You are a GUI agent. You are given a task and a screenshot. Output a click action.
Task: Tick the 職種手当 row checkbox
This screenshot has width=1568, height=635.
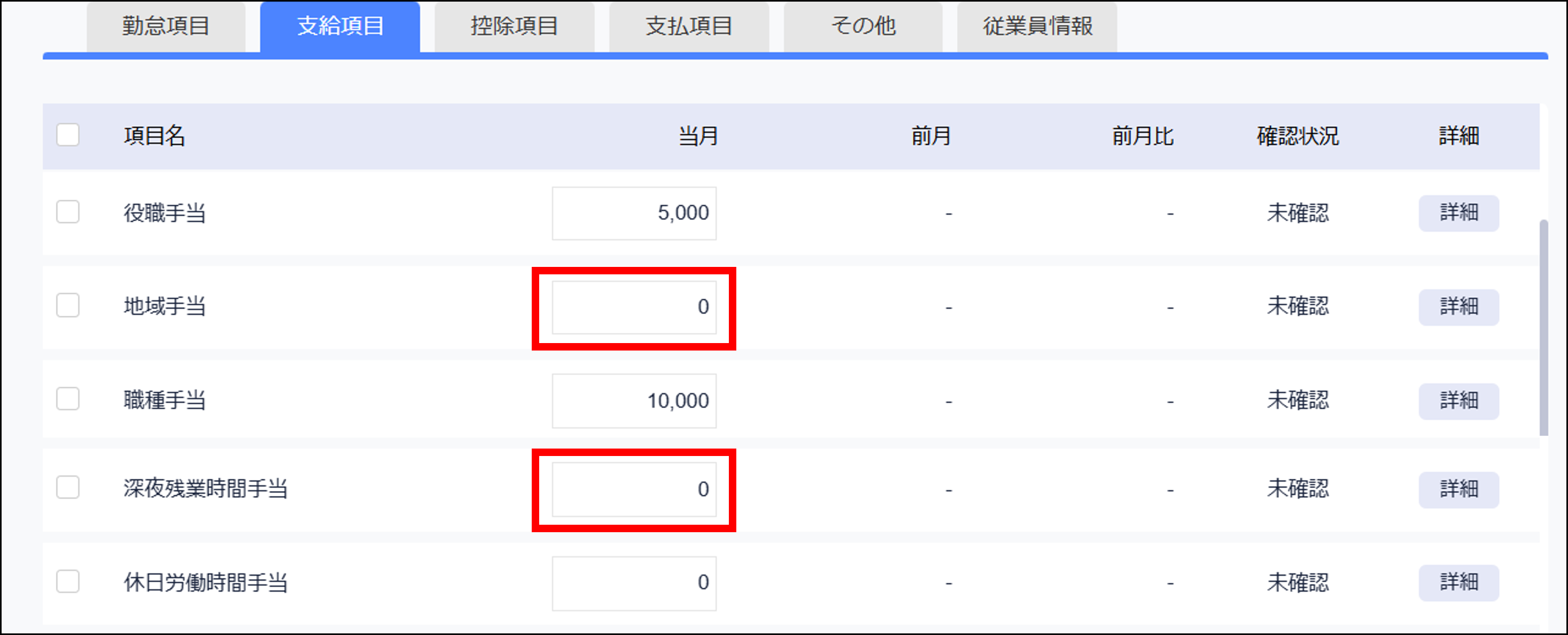click(68, 400)
